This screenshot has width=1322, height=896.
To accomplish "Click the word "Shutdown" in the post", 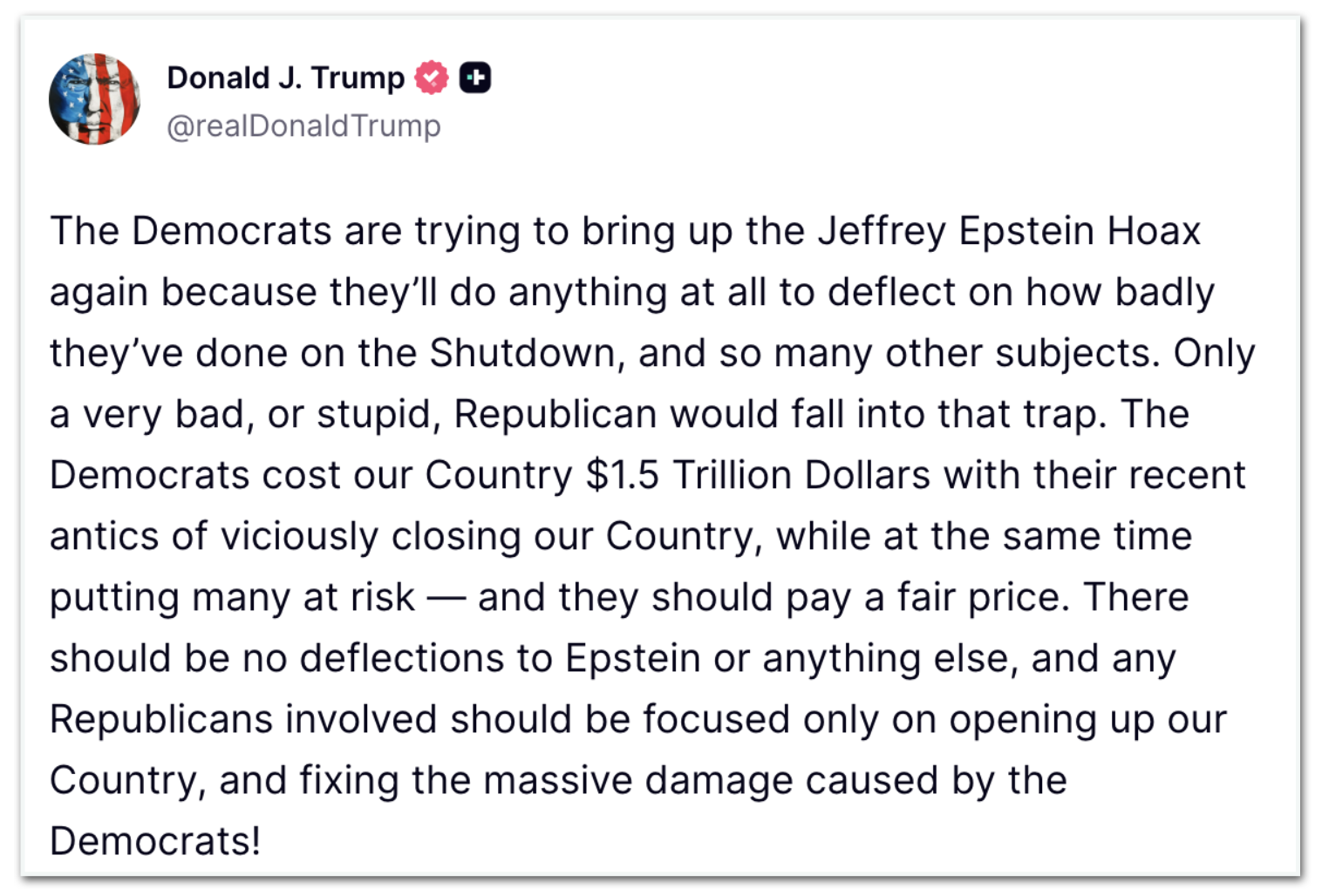I will tap(521, 354).
